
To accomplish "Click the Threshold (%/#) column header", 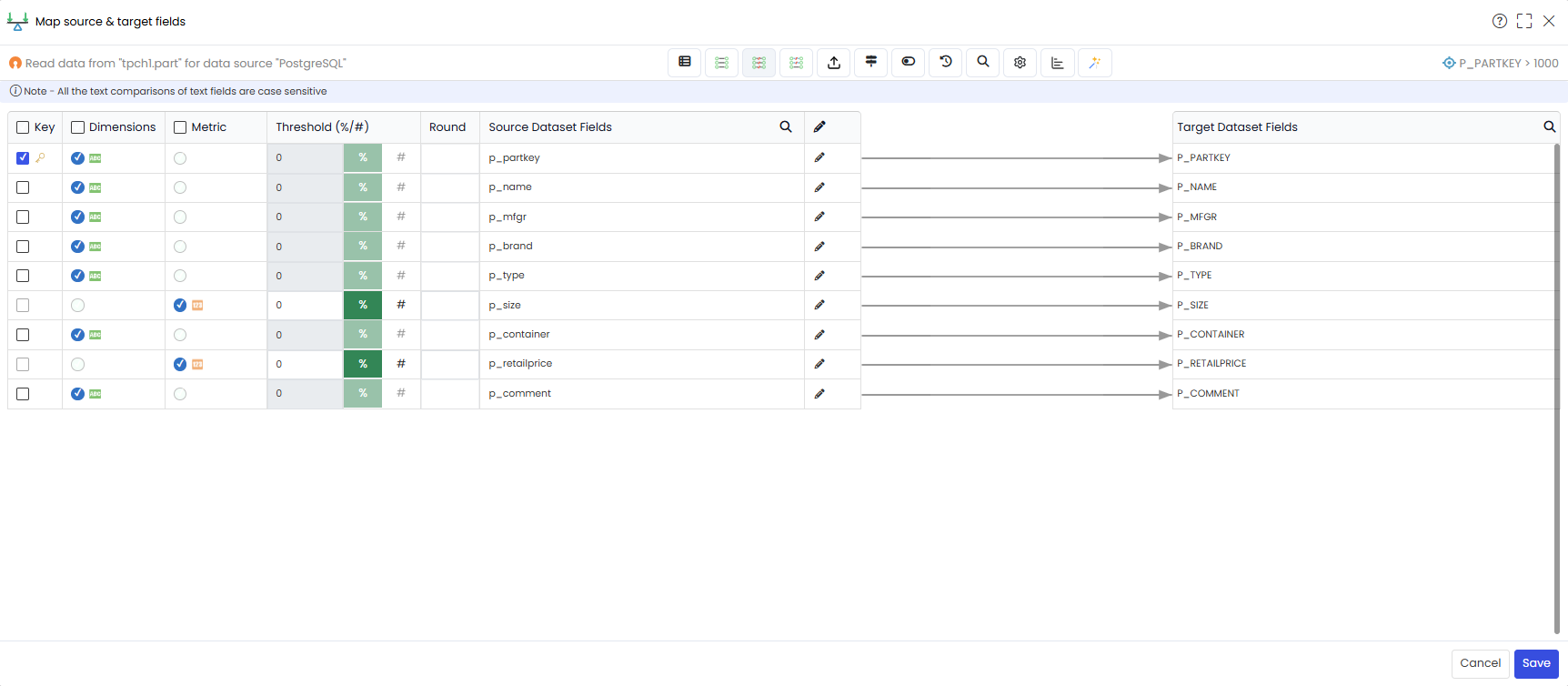I will click(323, 127).
